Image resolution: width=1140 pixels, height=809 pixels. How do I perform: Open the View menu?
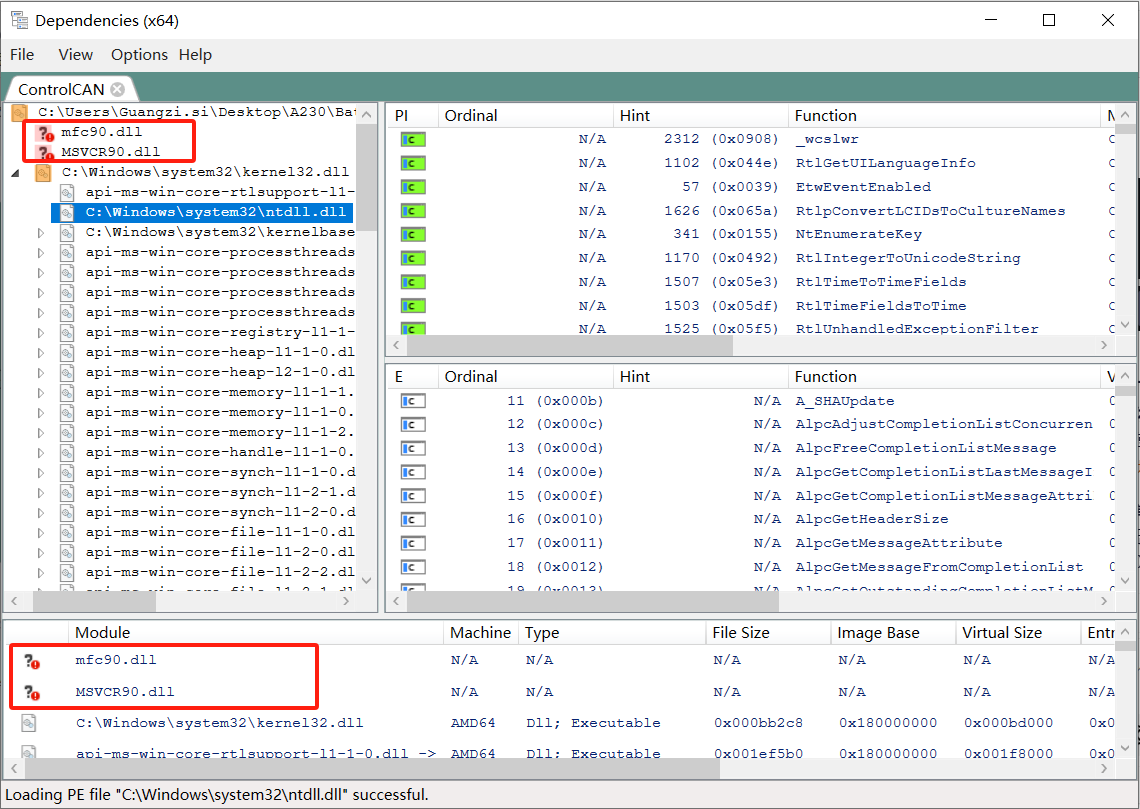point(75,55)
